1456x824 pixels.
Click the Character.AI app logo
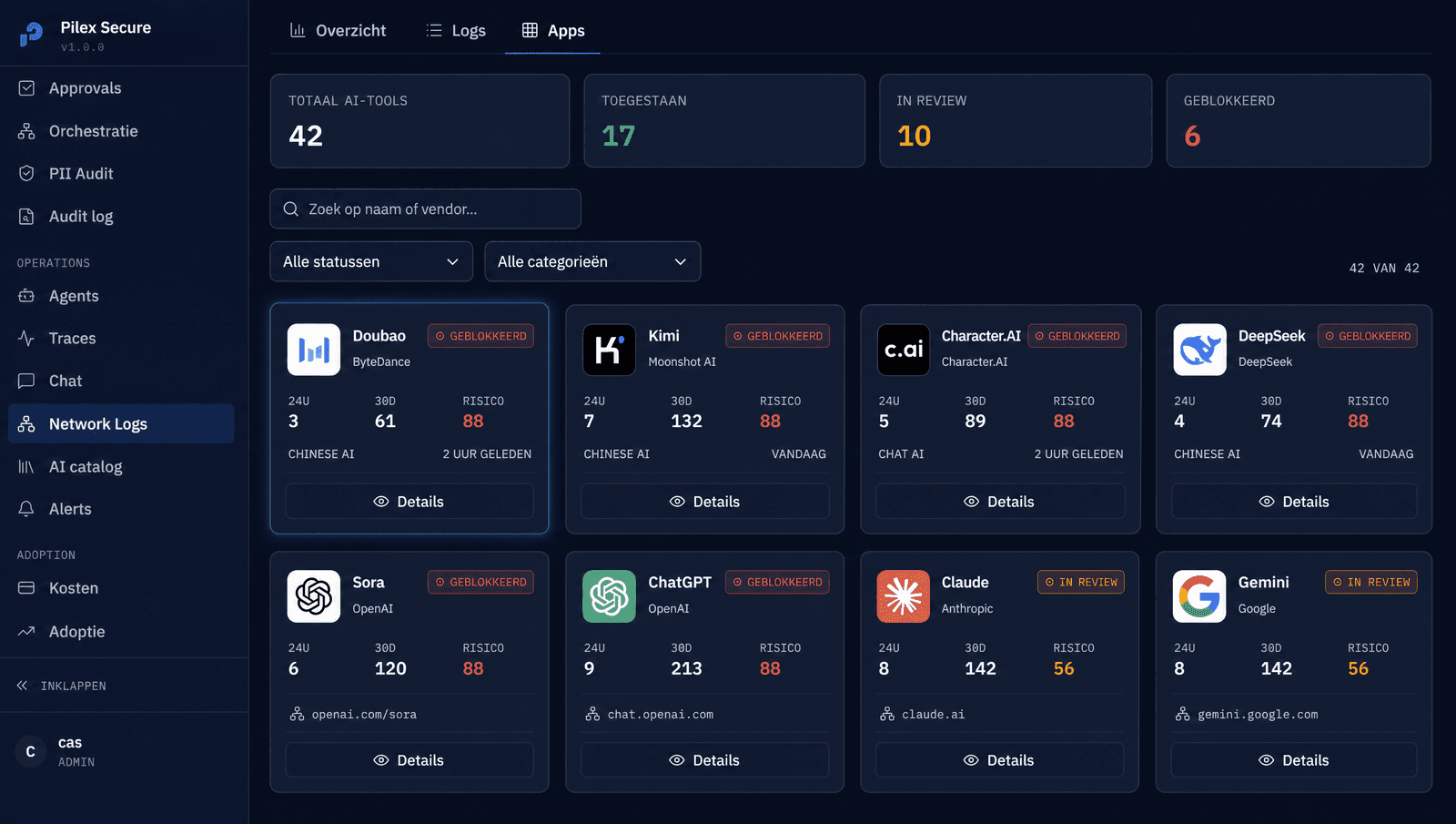(x=904, y=350)
